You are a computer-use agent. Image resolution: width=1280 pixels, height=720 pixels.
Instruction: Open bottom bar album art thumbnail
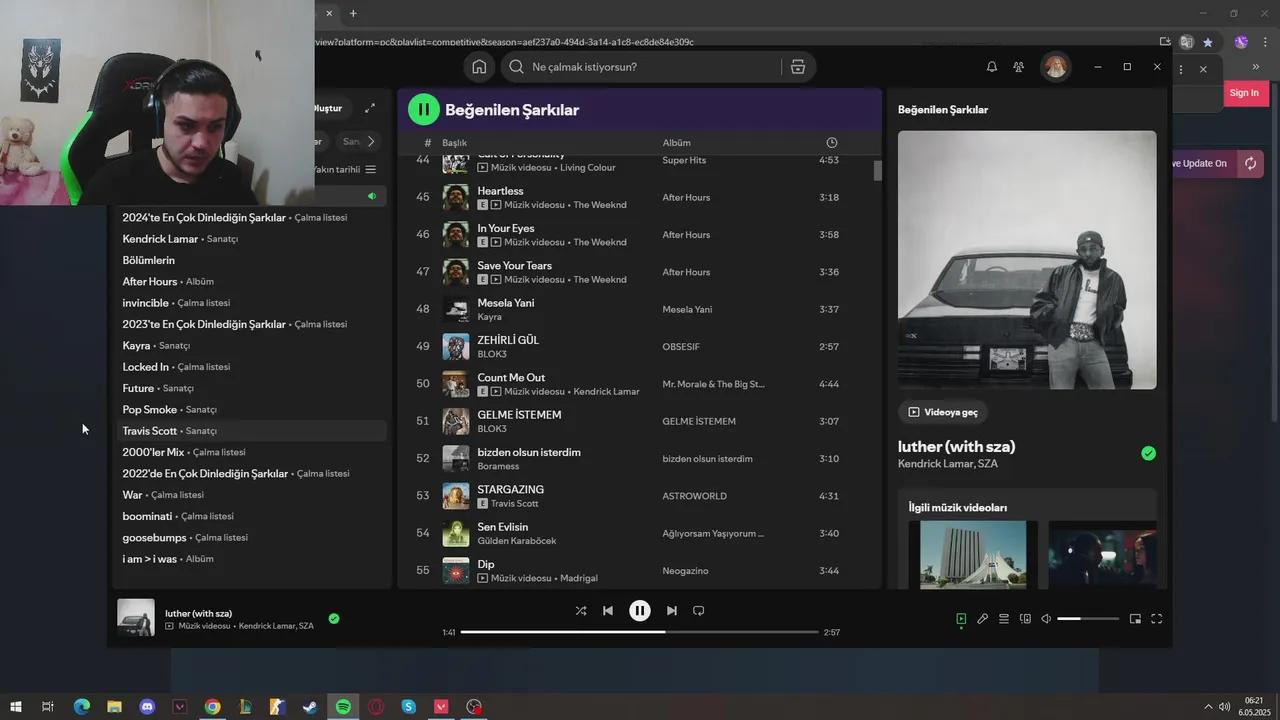(136, 617)
